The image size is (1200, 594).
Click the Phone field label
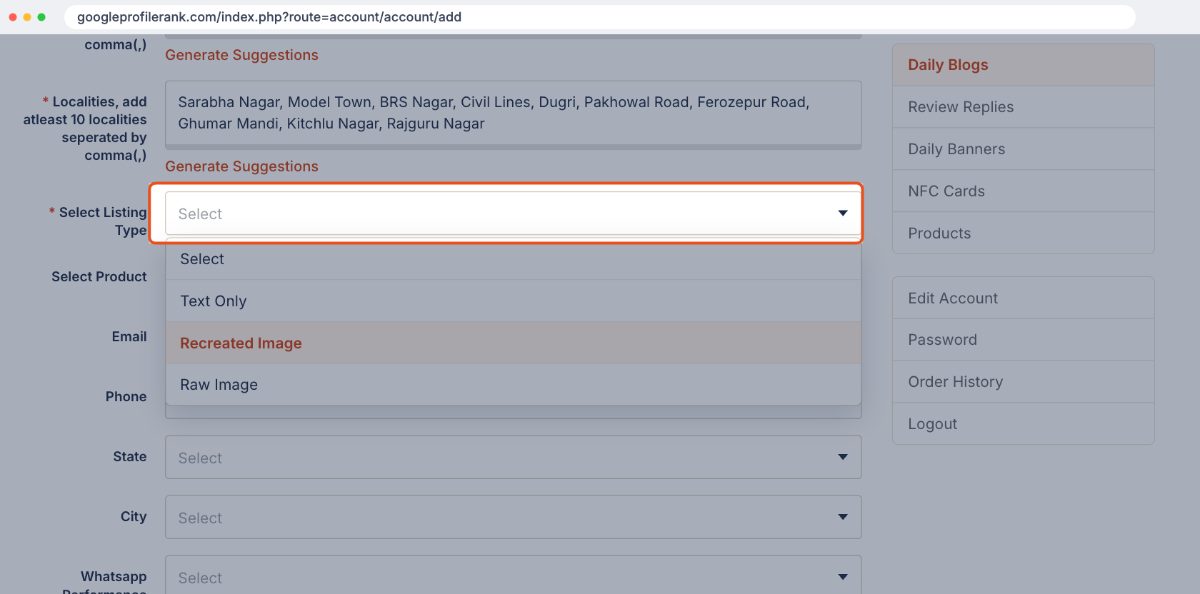[x=126, y=397]
